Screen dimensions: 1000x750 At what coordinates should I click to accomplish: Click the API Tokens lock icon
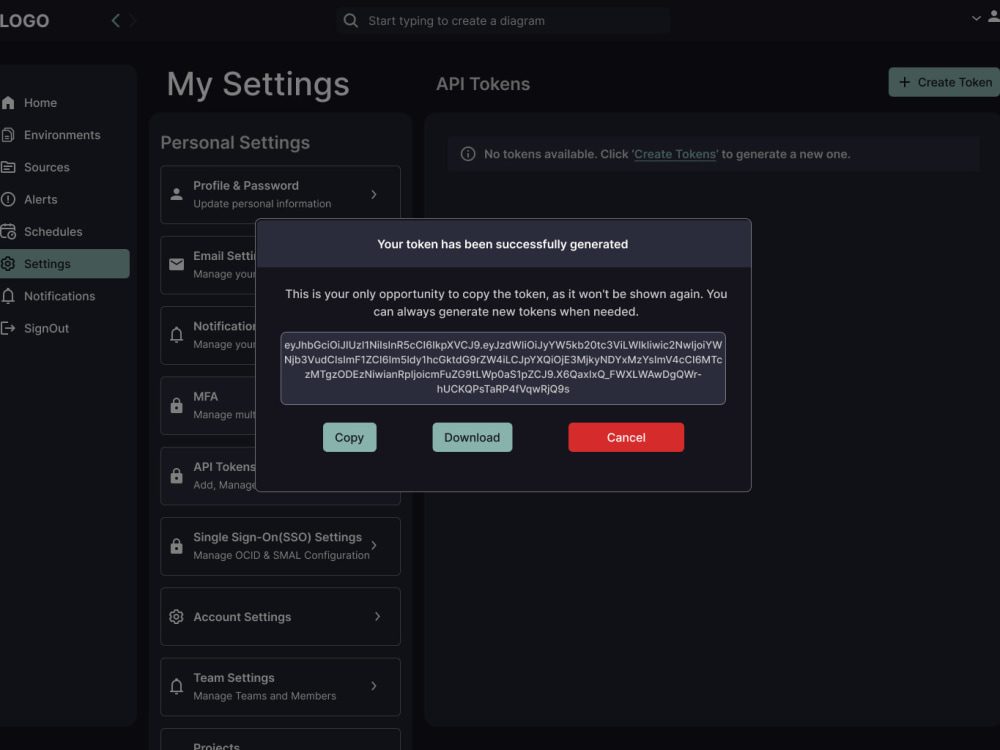click(177, 476)
